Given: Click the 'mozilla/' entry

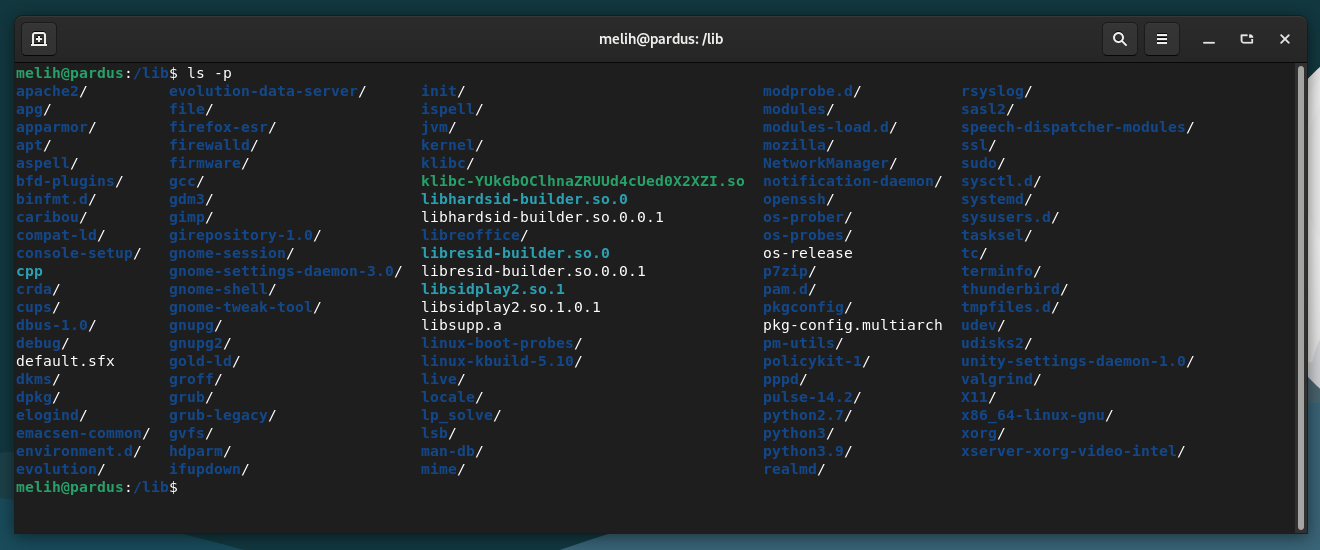Looking at the screenshot, I should (799, 145).
